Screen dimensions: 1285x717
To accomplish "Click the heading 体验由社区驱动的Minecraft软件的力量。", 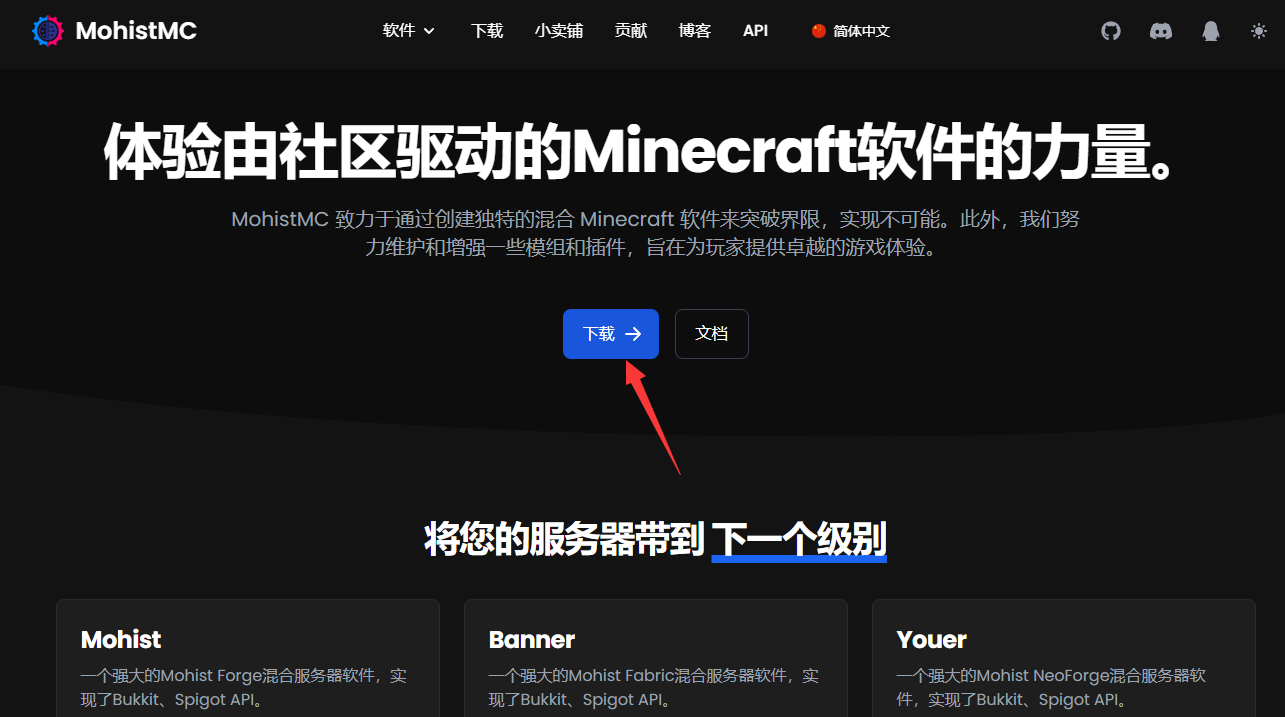I will 638,153.
